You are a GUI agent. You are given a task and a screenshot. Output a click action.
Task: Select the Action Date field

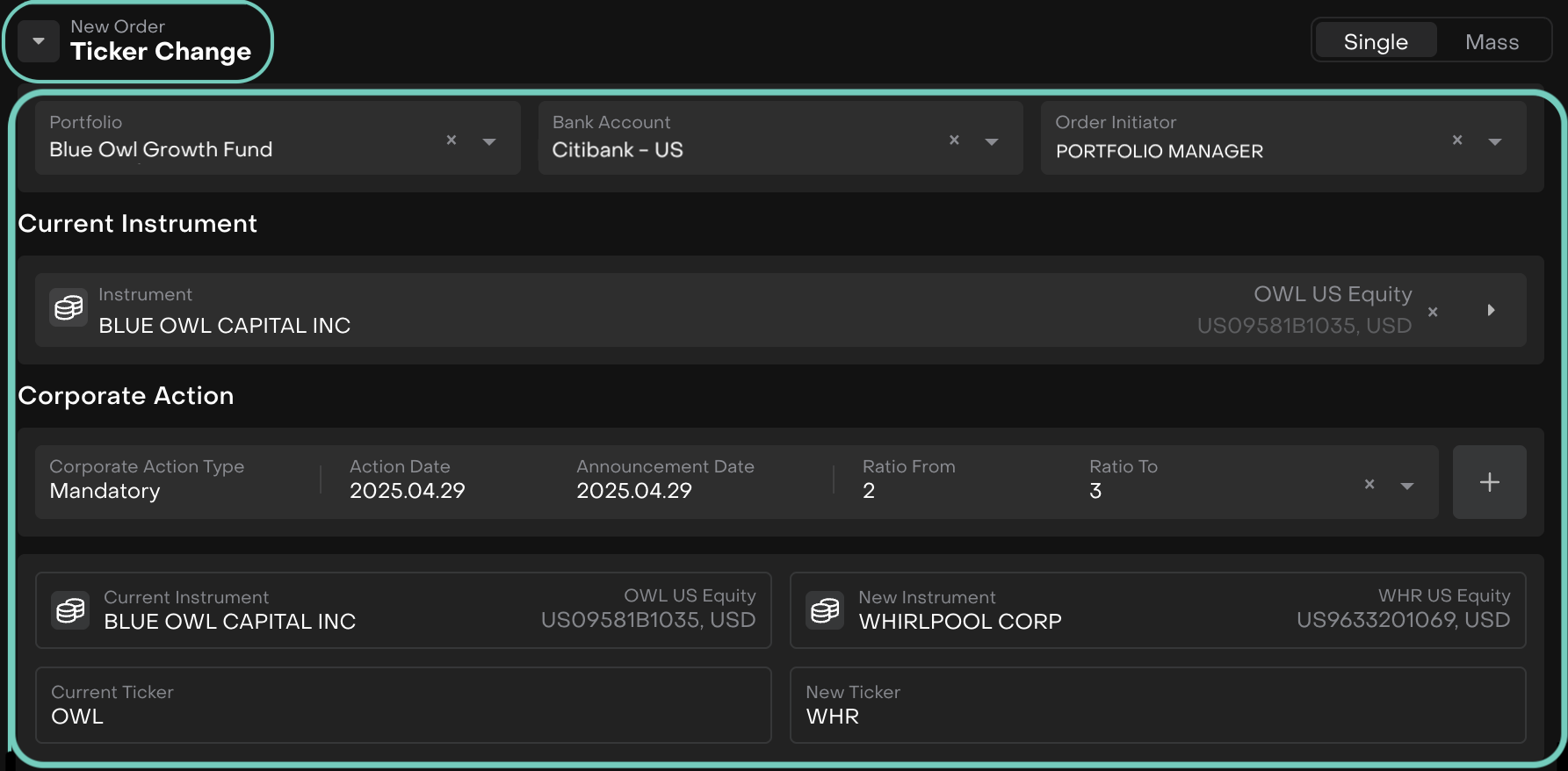point(408,481)
